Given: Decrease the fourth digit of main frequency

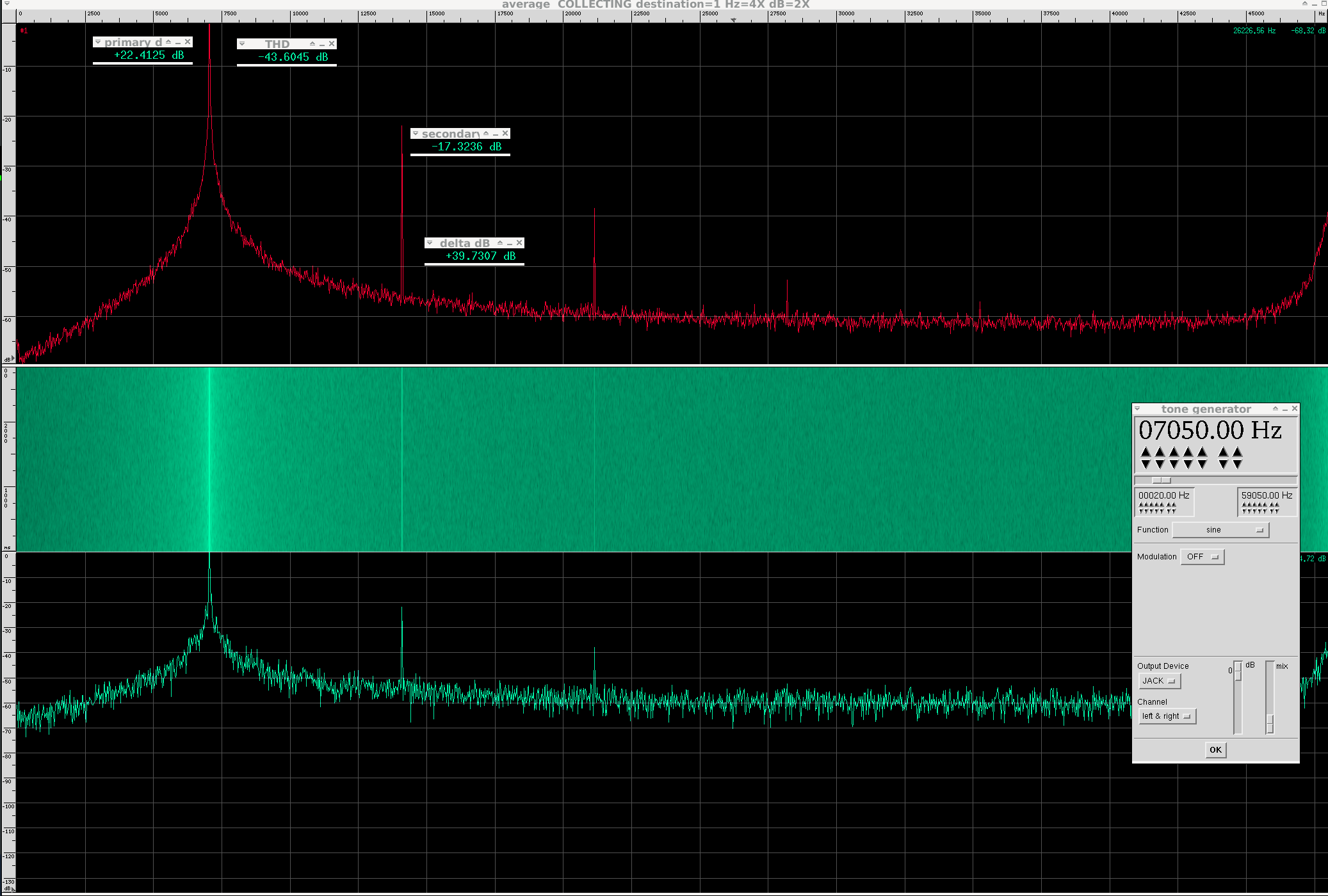Looking at the screenshot, I should tap(1188, 464).
